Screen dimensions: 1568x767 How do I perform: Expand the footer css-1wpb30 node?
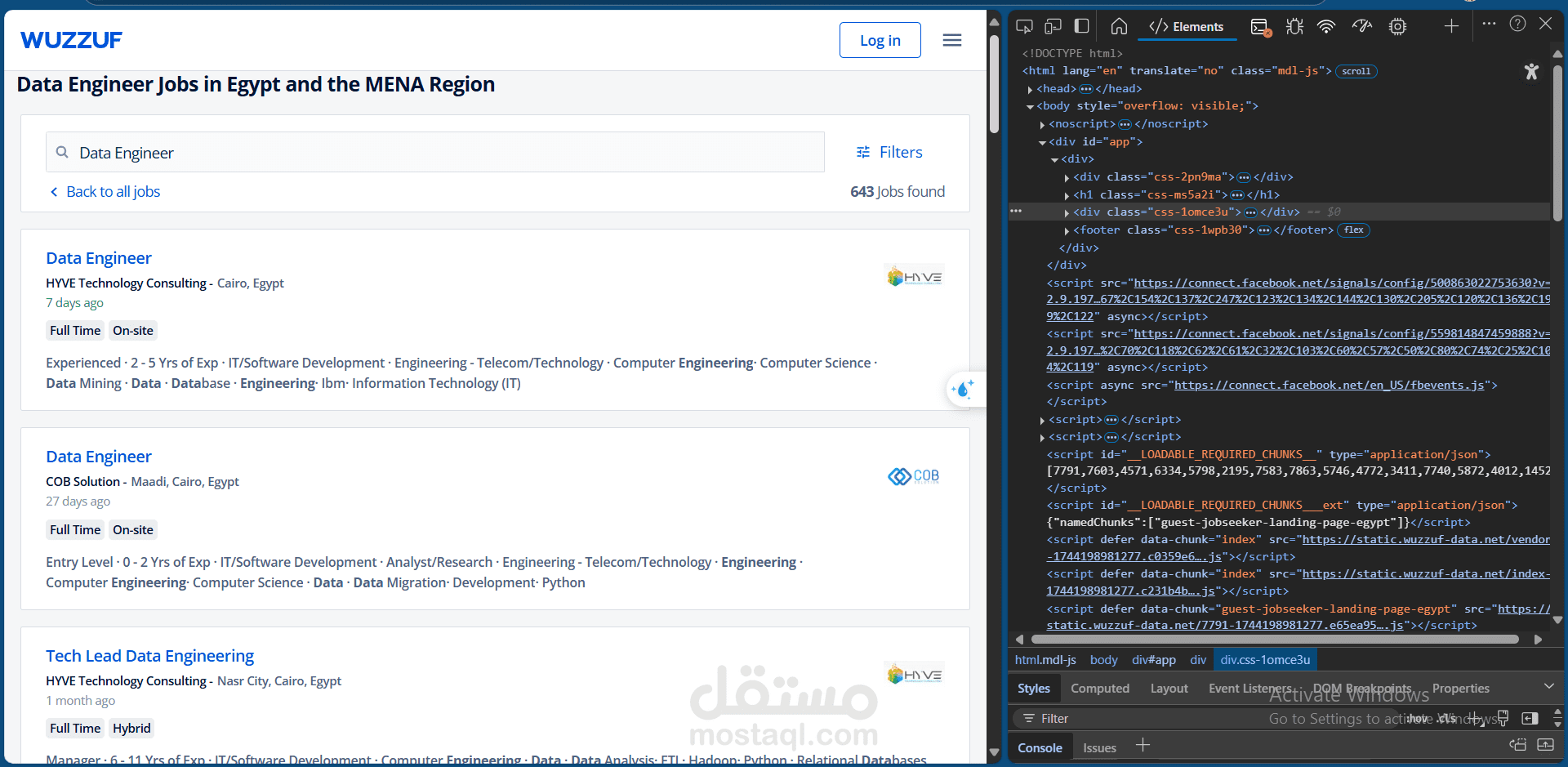1067,230
